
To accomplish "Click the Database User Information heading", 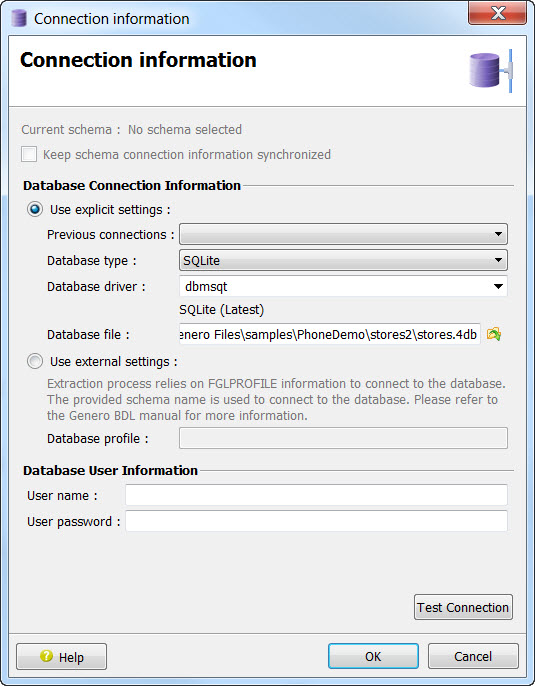I will [110, 470].
